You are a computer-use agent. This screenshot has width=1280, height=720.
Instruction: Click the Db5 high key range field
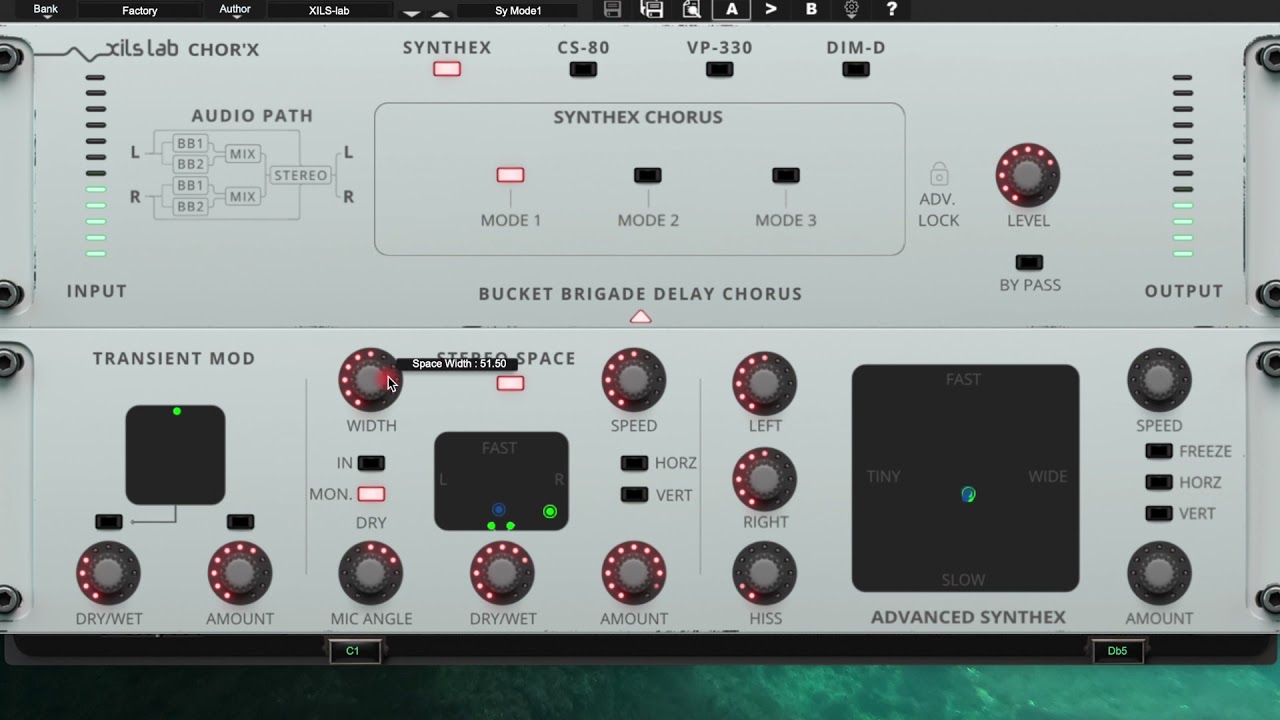coord(1117,651)
